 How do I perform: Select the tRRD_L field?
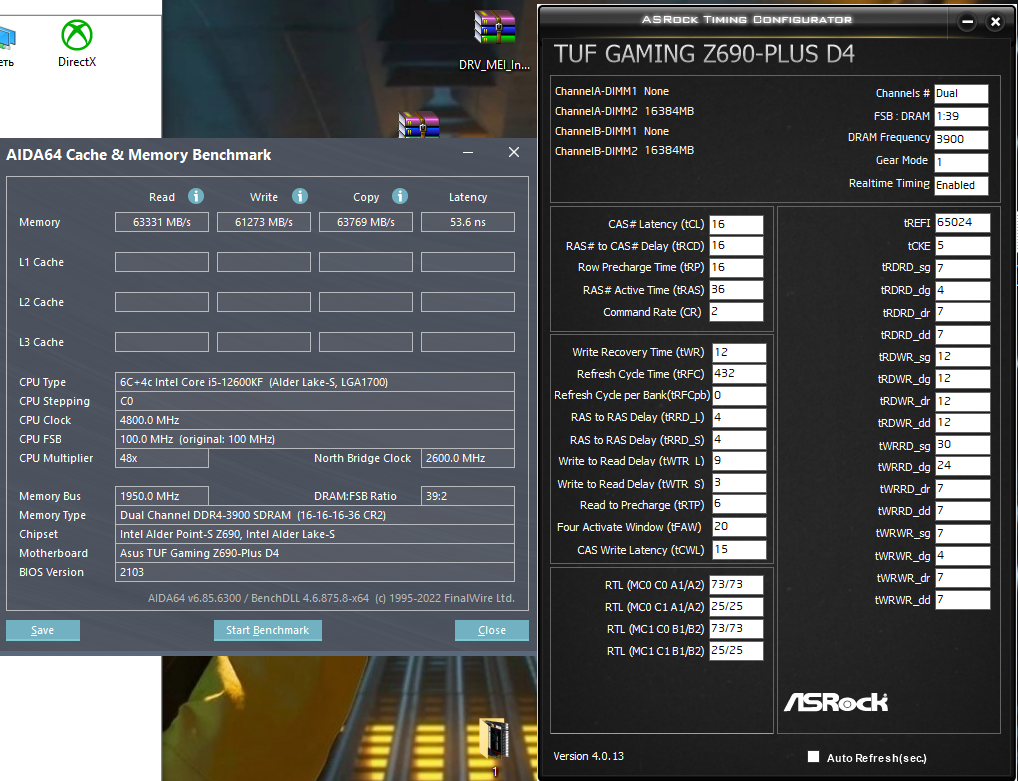739,417
